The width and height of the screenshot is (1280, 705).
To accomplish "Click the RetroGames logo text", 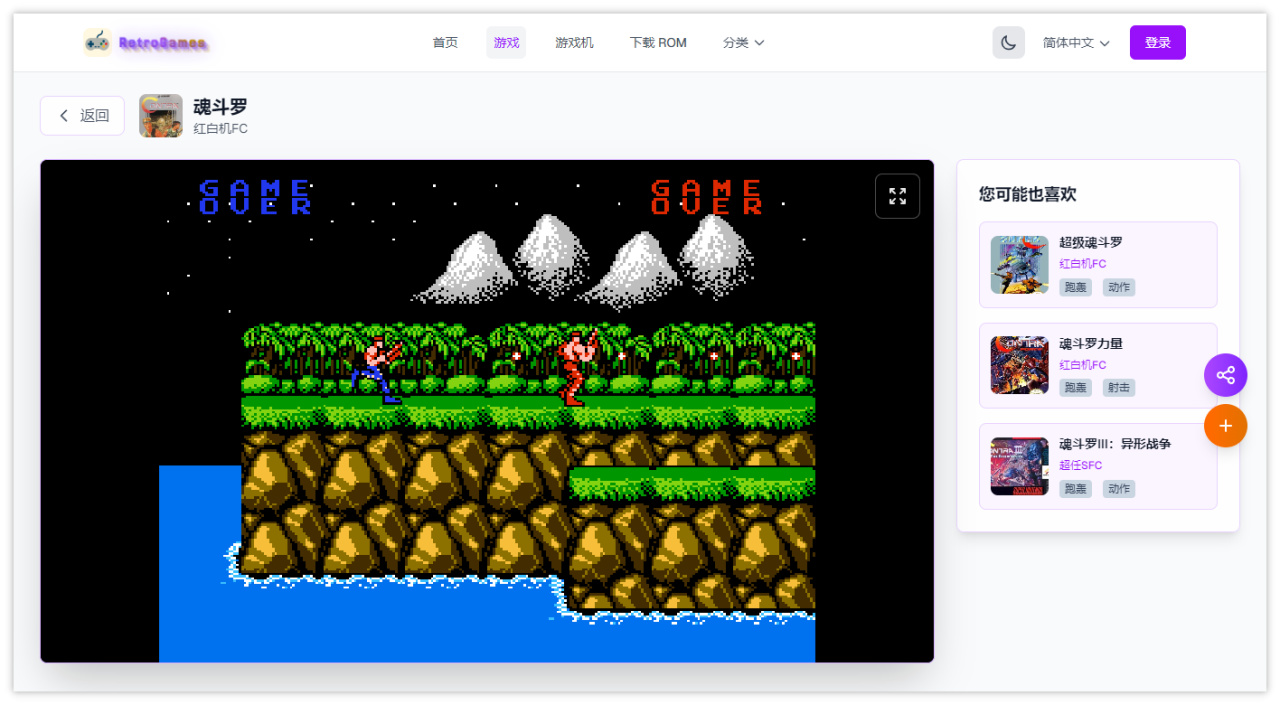I will [162, 43].
